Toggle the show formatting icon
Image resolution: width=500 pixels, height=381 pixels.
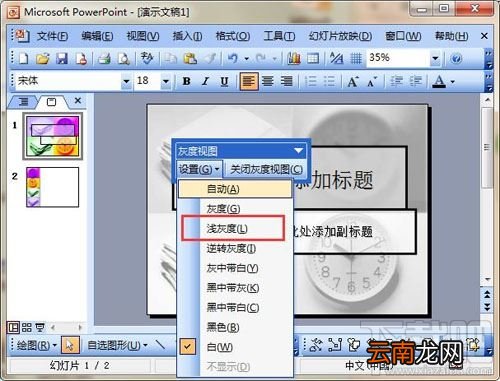[336, 59]
